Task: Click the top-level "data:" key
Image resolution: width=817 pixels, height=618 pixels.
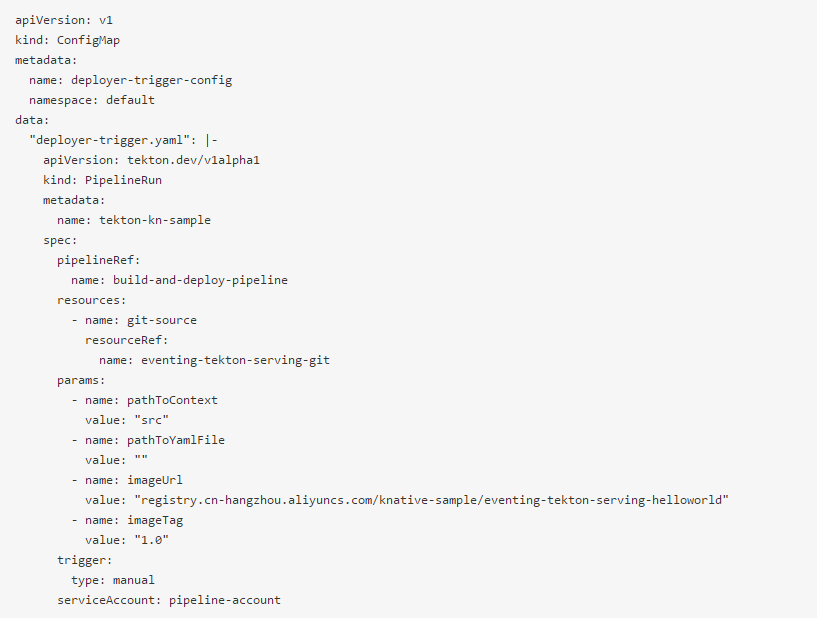Action: tap(32, 120)
